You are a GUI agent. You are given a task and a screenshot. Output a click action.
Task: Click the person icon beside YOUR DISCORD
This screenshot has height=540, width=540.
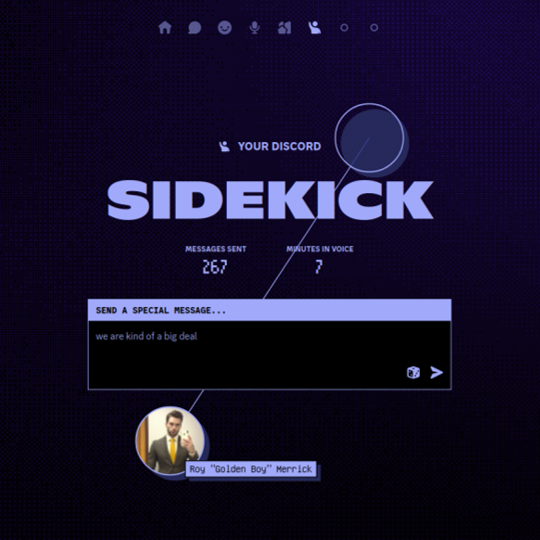[225, 146]
